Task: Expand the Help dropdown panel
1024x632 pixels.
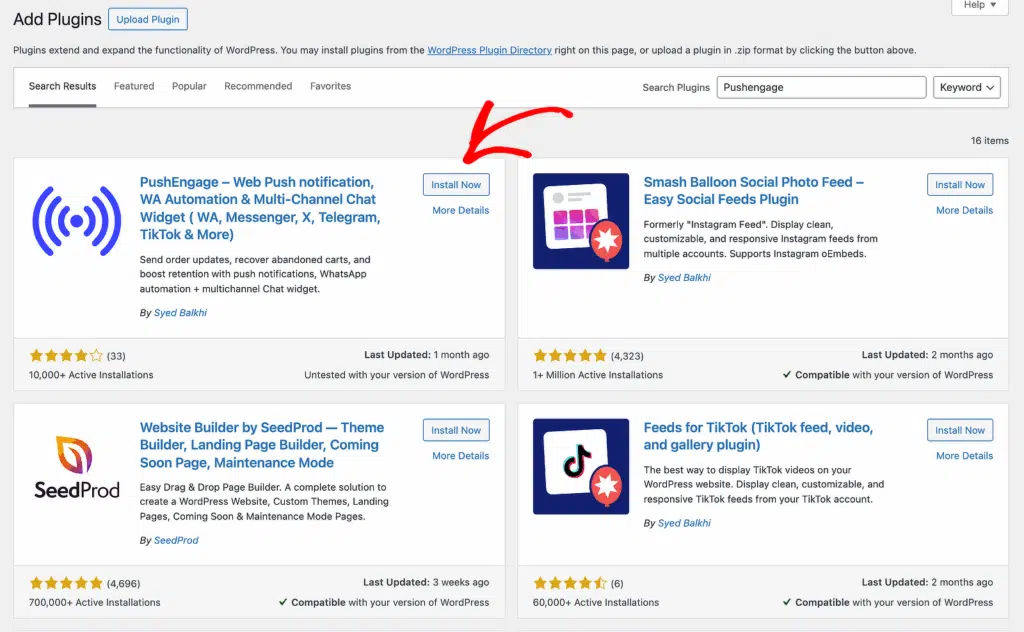Action: [x=980, y=5]
